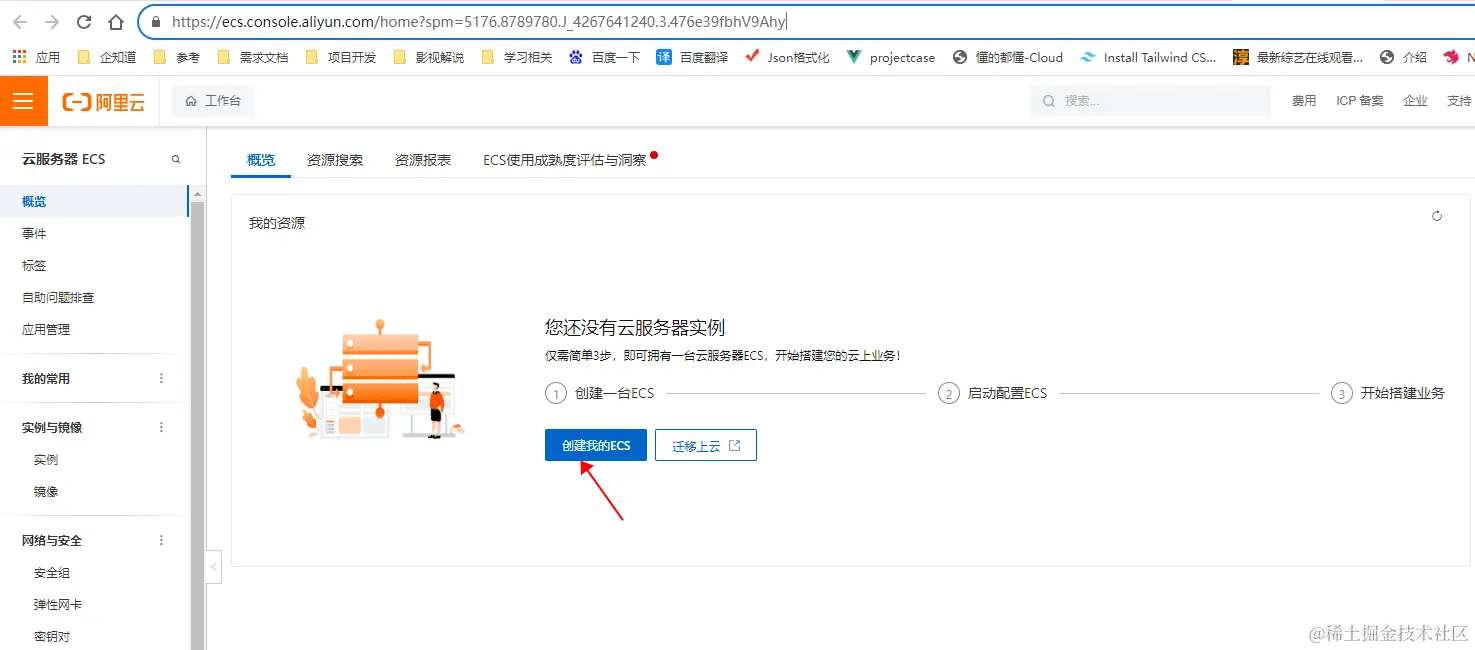Switch to the 资源搜索 tab

335,160
